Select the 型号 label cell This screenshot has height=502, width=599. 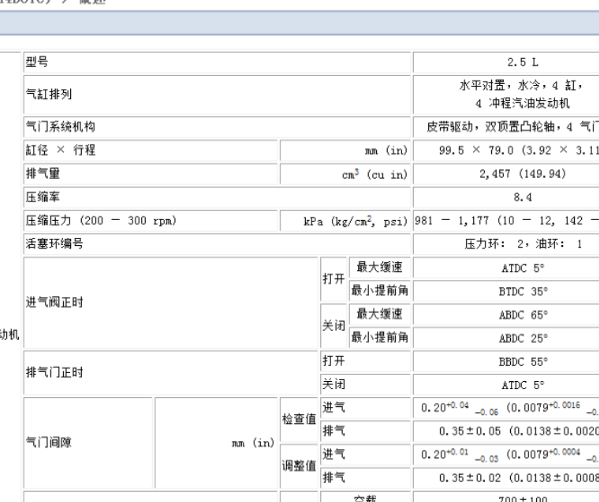pyautogui.click(x=217, y=62)
